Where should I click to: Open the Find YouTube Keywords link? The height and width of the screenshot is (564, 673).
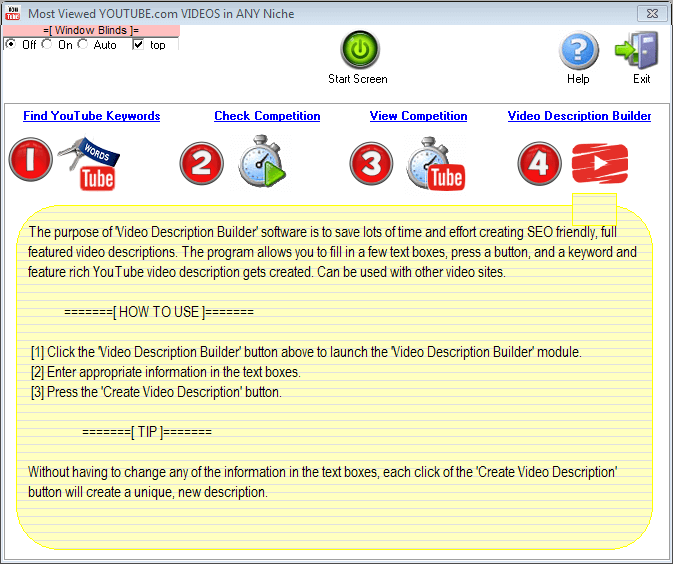pos(91,116)
